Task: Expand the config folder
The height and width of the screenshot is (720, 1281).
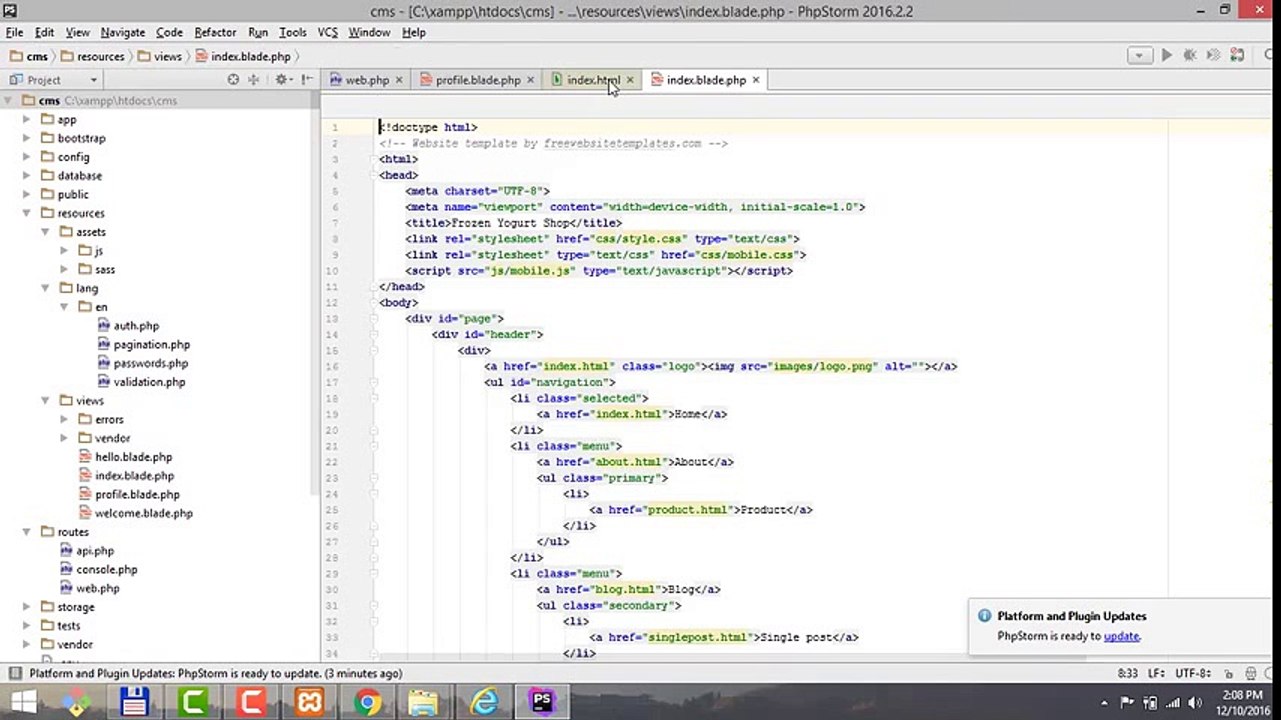Action: tap(27, 157)
